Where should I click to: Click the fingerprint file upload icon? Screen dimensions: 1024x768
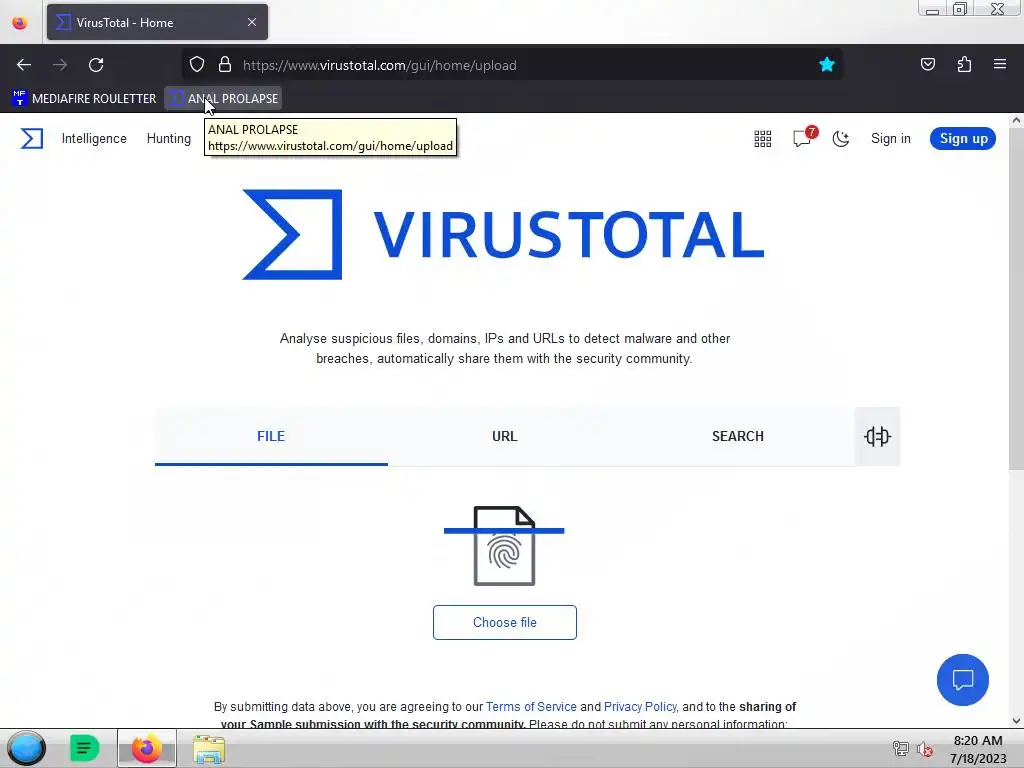[x=504, y=546]
